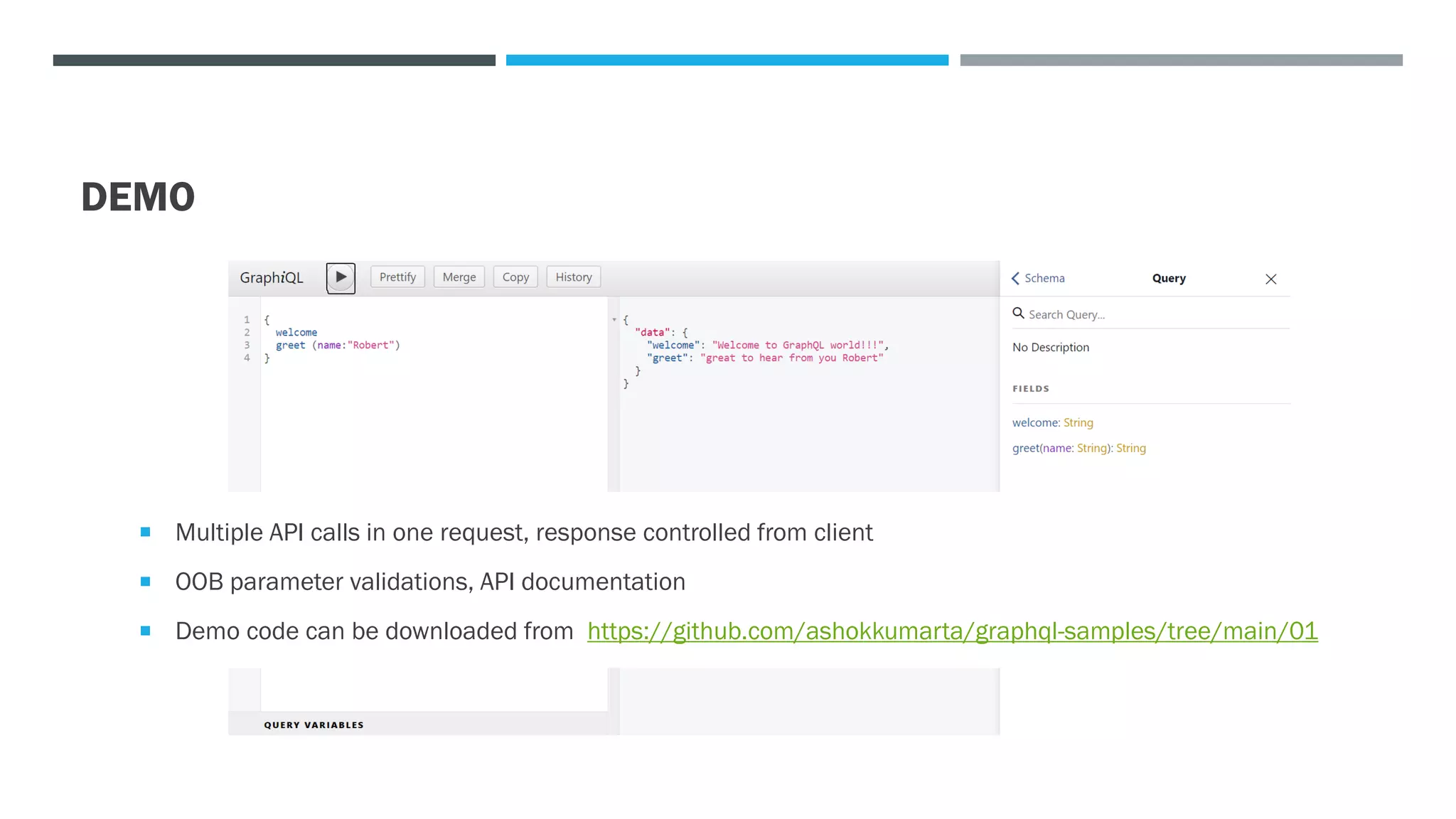The width and height of the screenshot is (1456, 819).
Task: Click the Prettify button
Action: click(x=397, y=277)
